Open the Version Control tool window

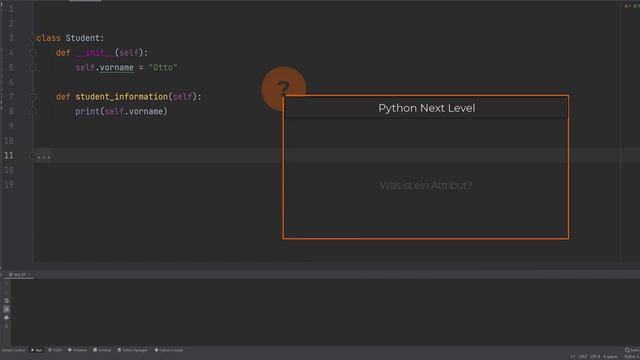13,350
